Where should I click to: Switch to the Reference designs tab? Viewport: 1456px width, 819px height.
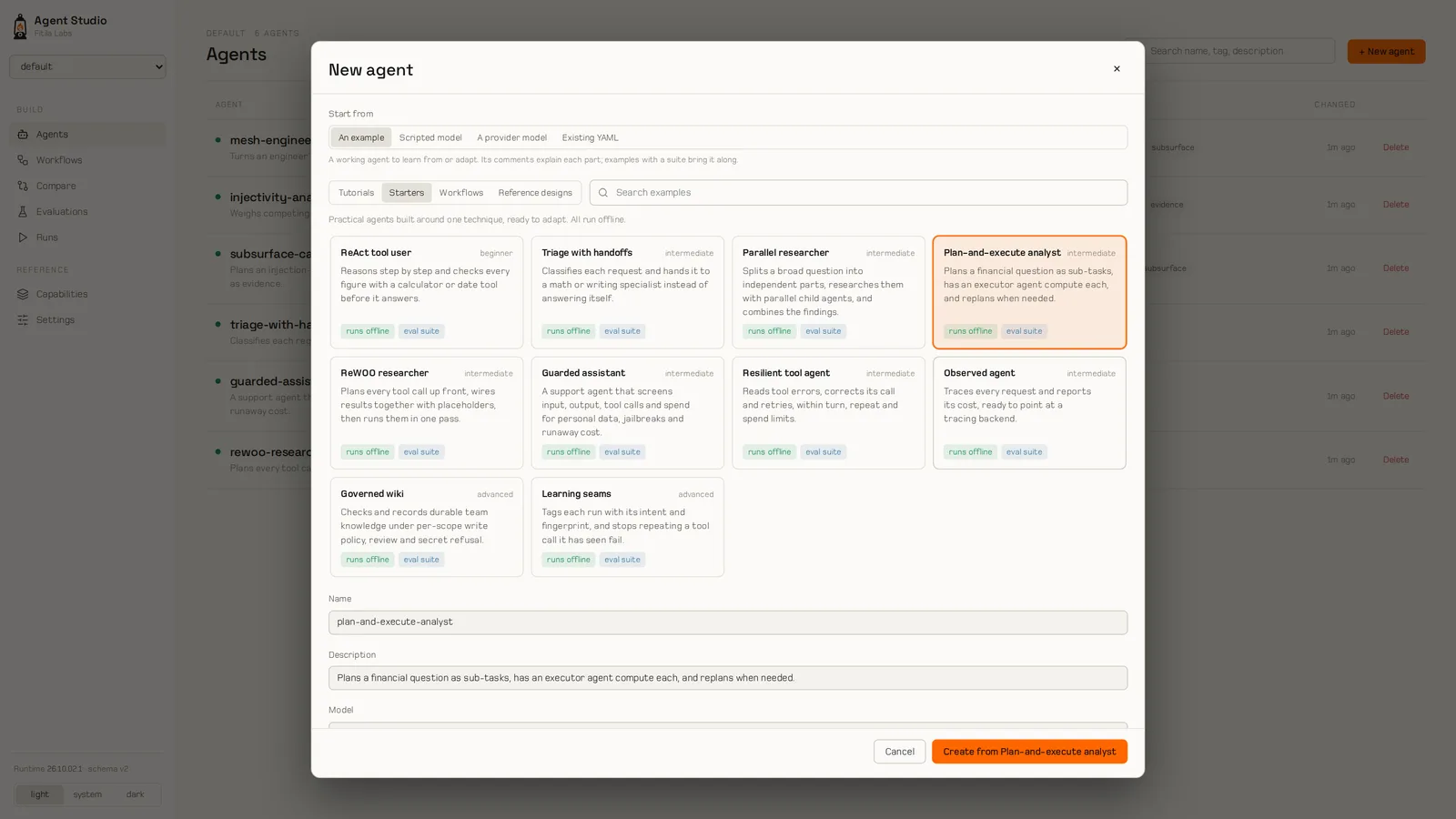click(x=535, y=193)
